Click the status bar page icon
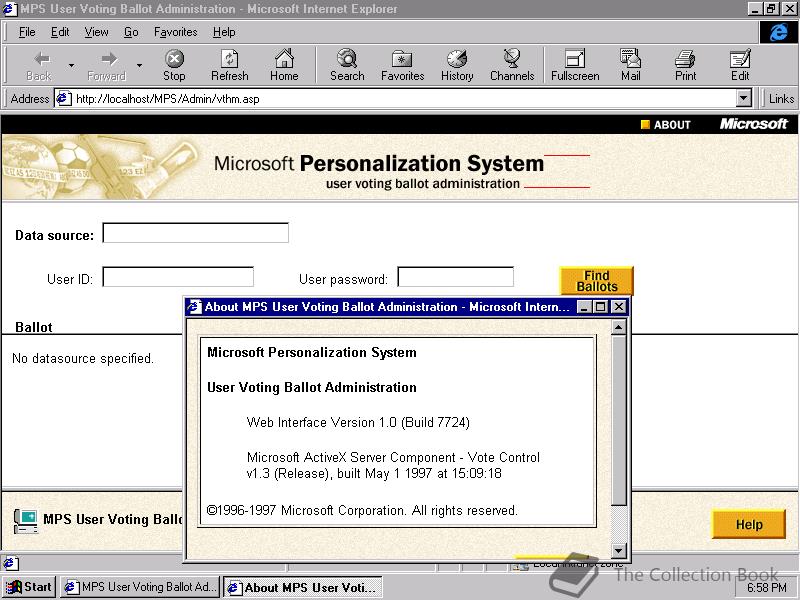The image size is (800, 600). (x=9, y=563)
